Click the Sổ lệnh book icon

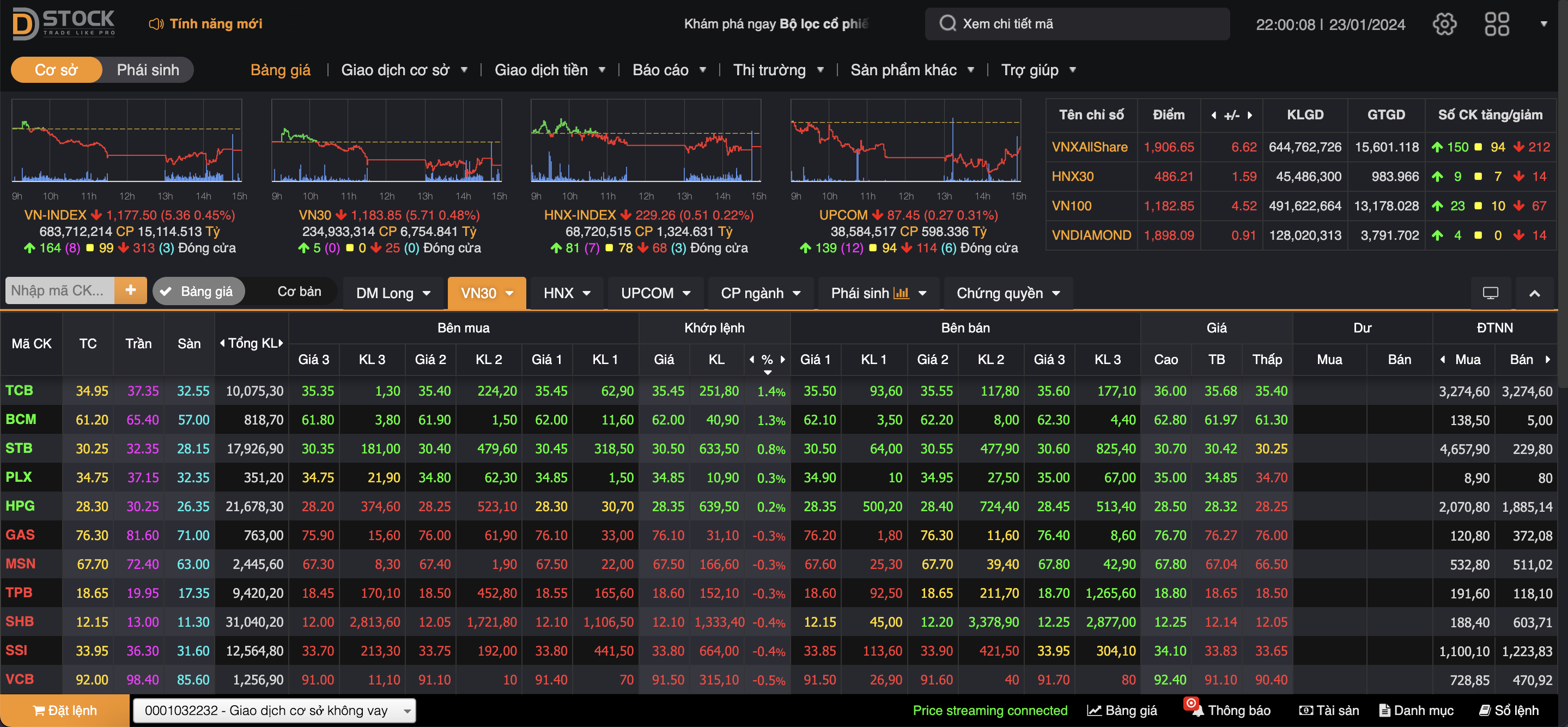1485,711
